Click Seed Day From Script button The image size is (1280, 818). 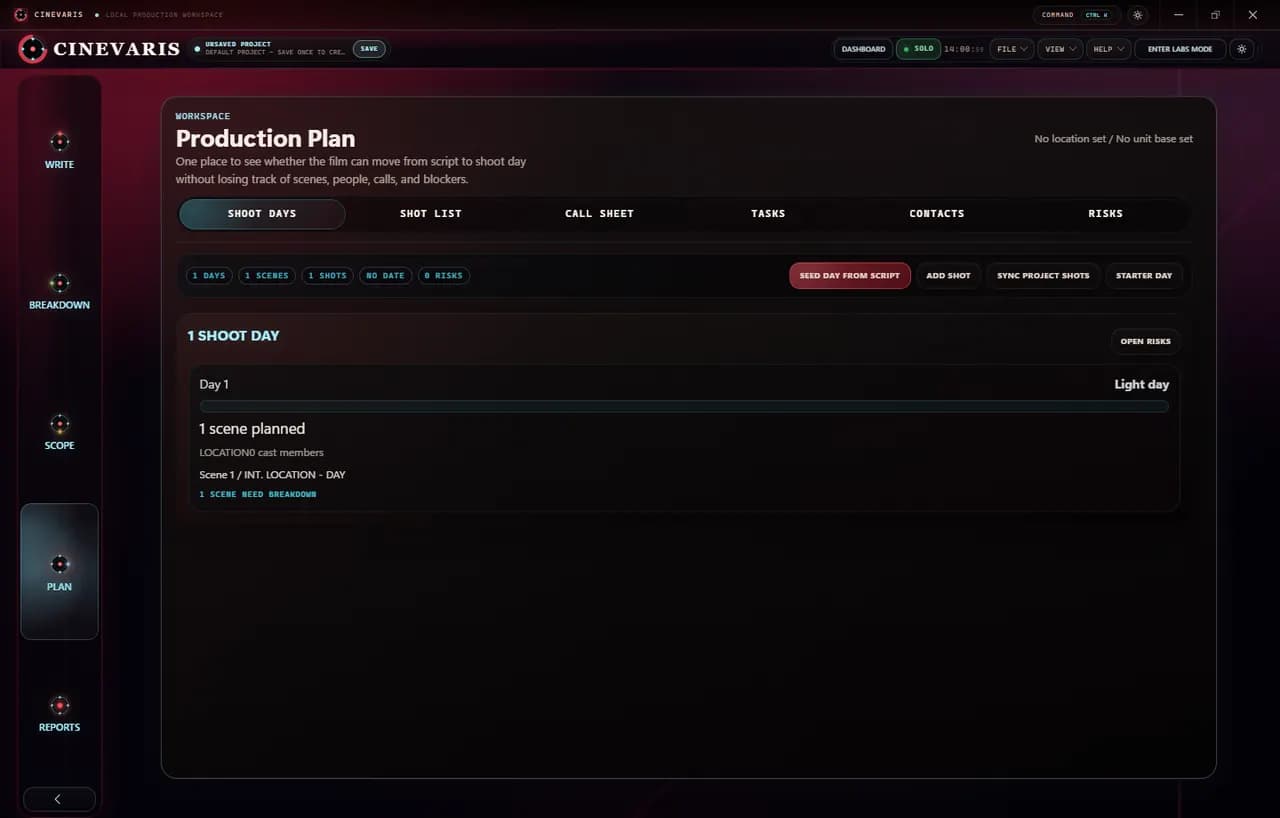850,276
